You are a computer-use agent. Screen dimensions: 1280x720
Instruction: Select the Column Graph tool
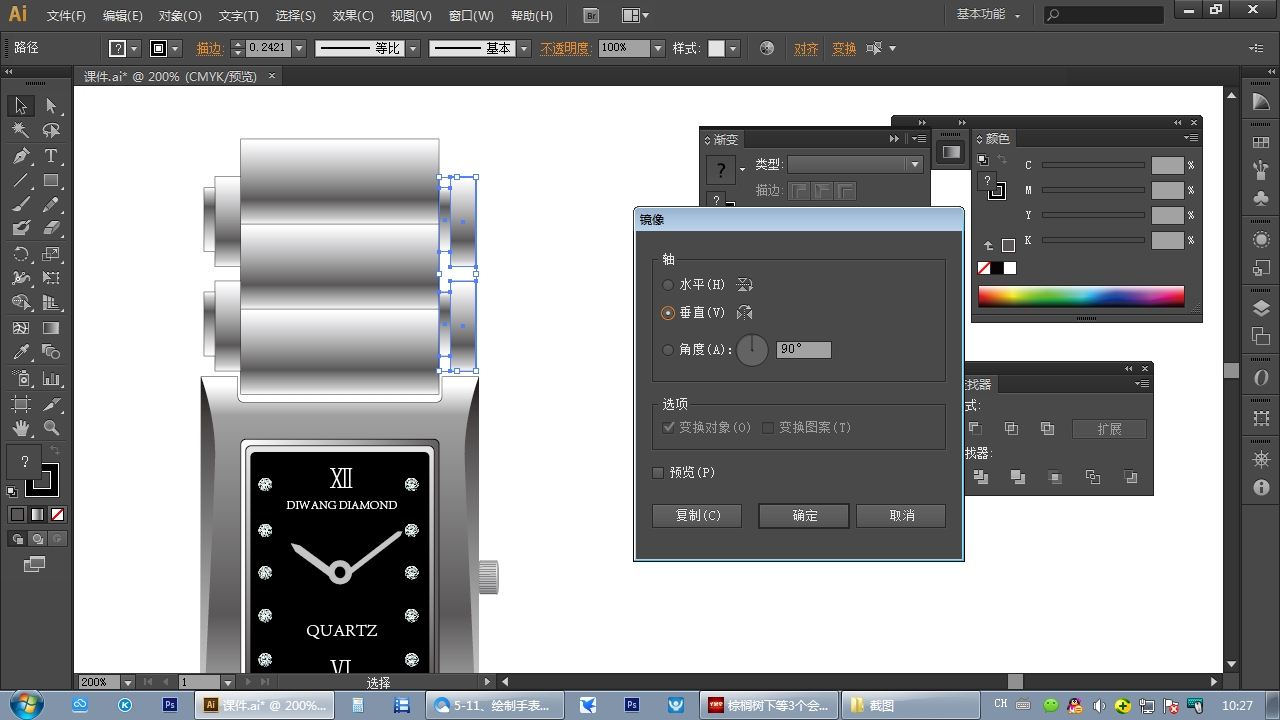[x=52, y=379]
